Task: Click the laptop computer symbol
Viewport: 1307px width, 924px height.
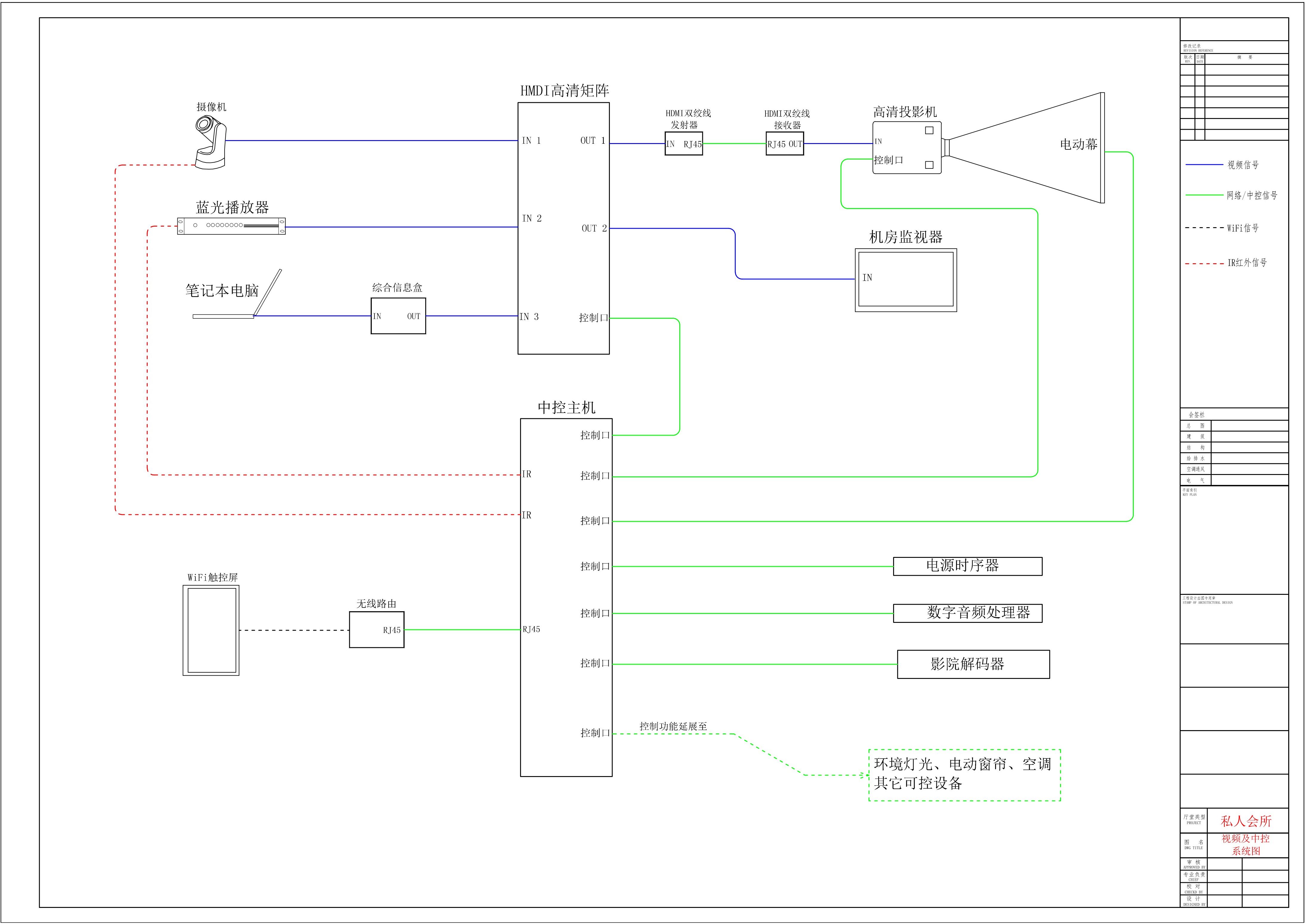Action: [237, 294]
